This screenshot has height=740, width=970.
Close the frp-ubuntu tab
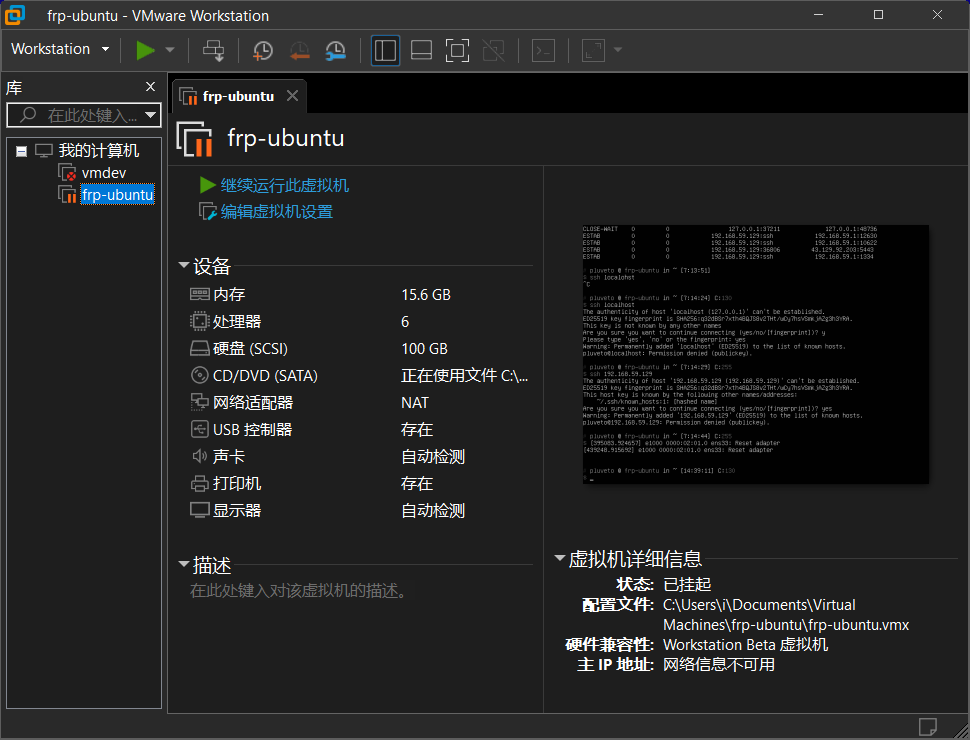[x=293, y=96]
